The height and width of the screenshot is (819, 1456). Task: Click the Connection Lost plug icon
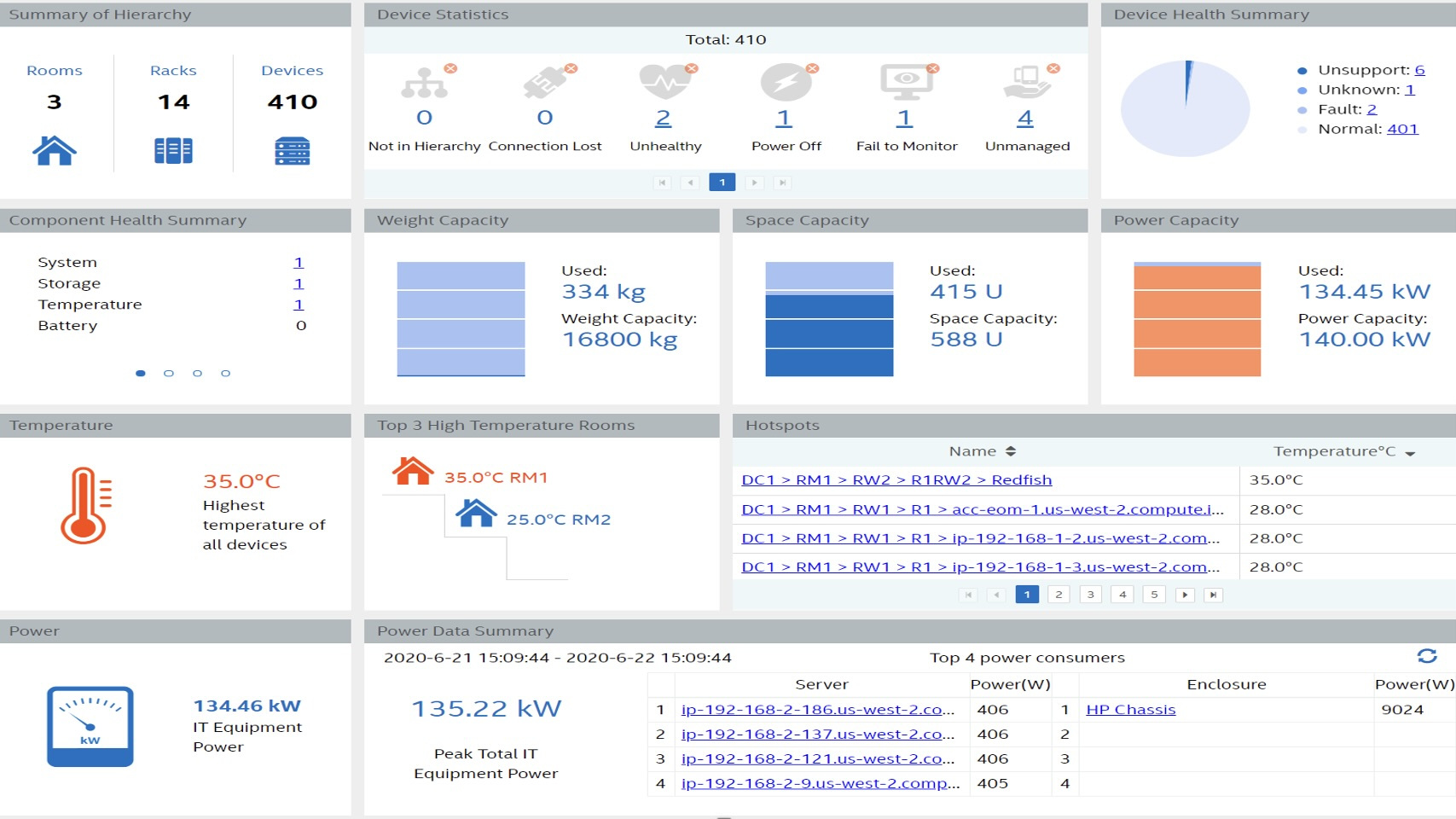click(x=545, y=83)
